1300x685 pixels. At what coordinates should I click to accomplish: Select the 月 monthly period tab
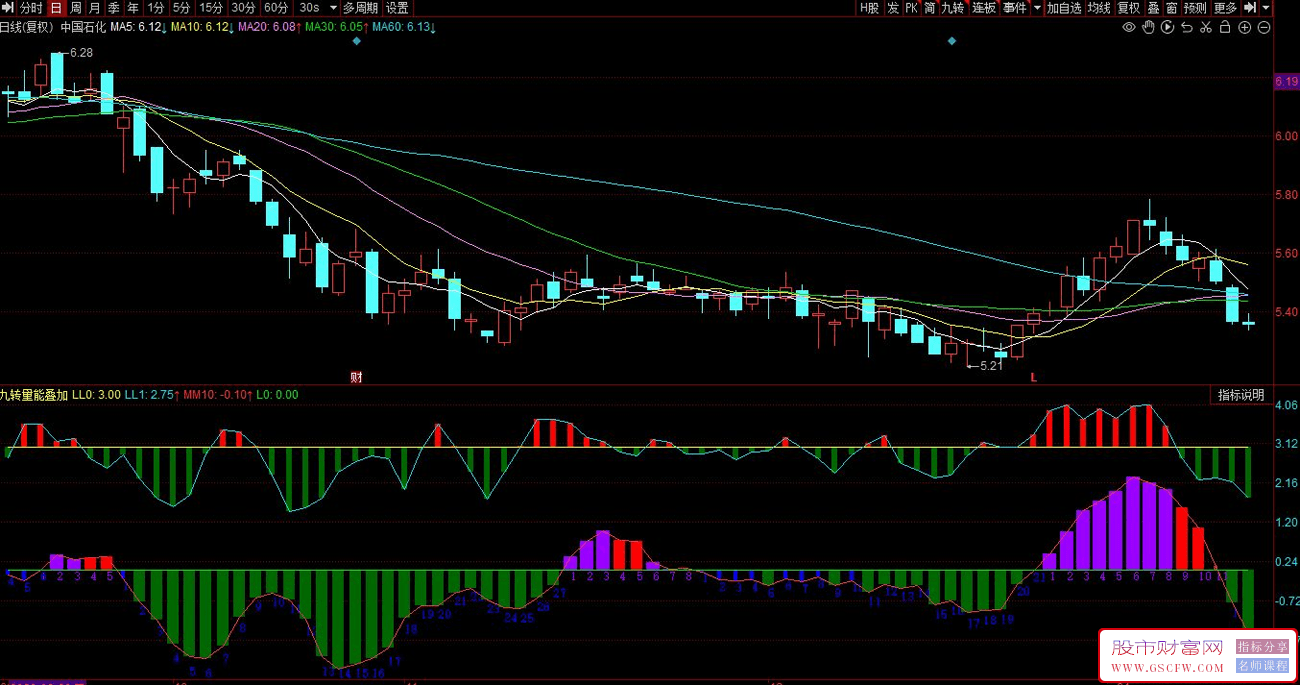pyautogui.click(x=94, y=7)
